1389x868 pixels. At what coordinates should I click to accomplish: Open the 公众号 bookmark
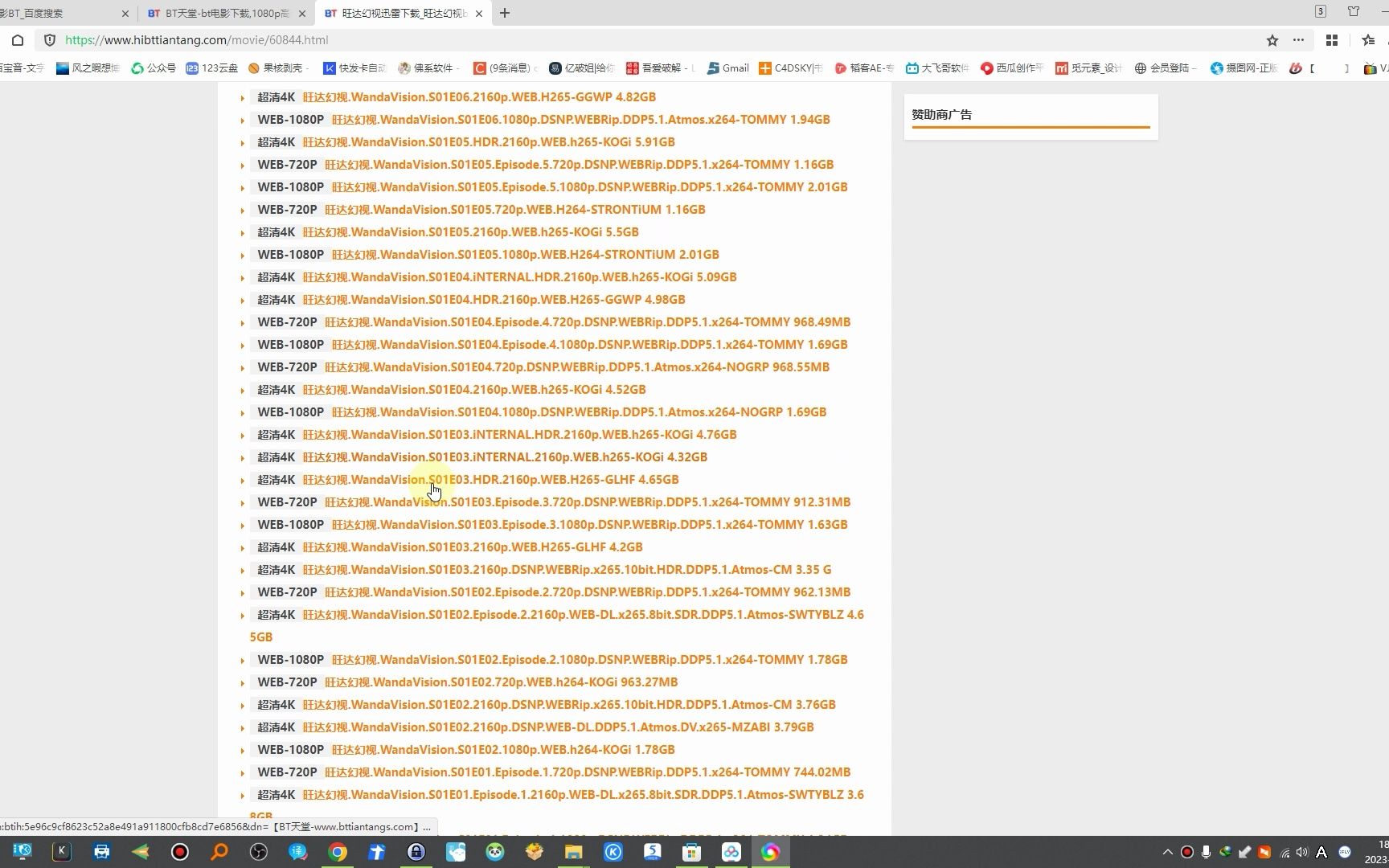click(x=154, y=68)
